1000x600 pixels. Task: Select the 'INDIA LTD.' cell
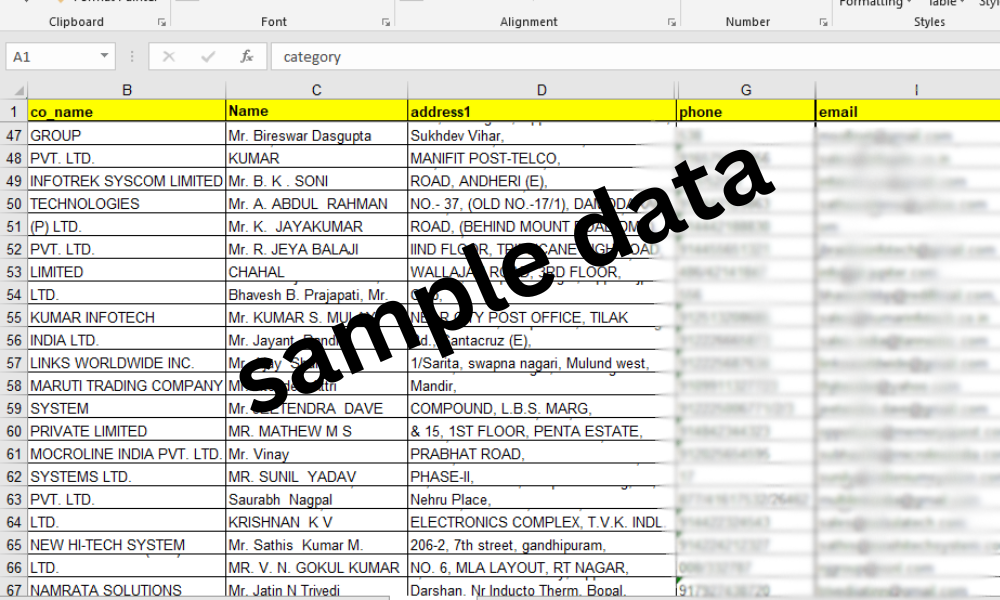tap(127, 340)
